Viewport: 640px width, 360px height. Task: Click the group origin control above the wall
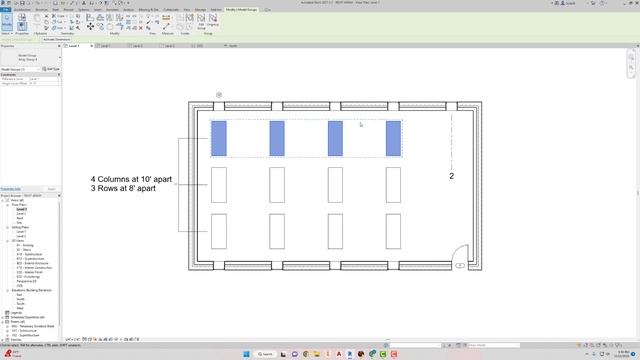[x=219, y=95]
